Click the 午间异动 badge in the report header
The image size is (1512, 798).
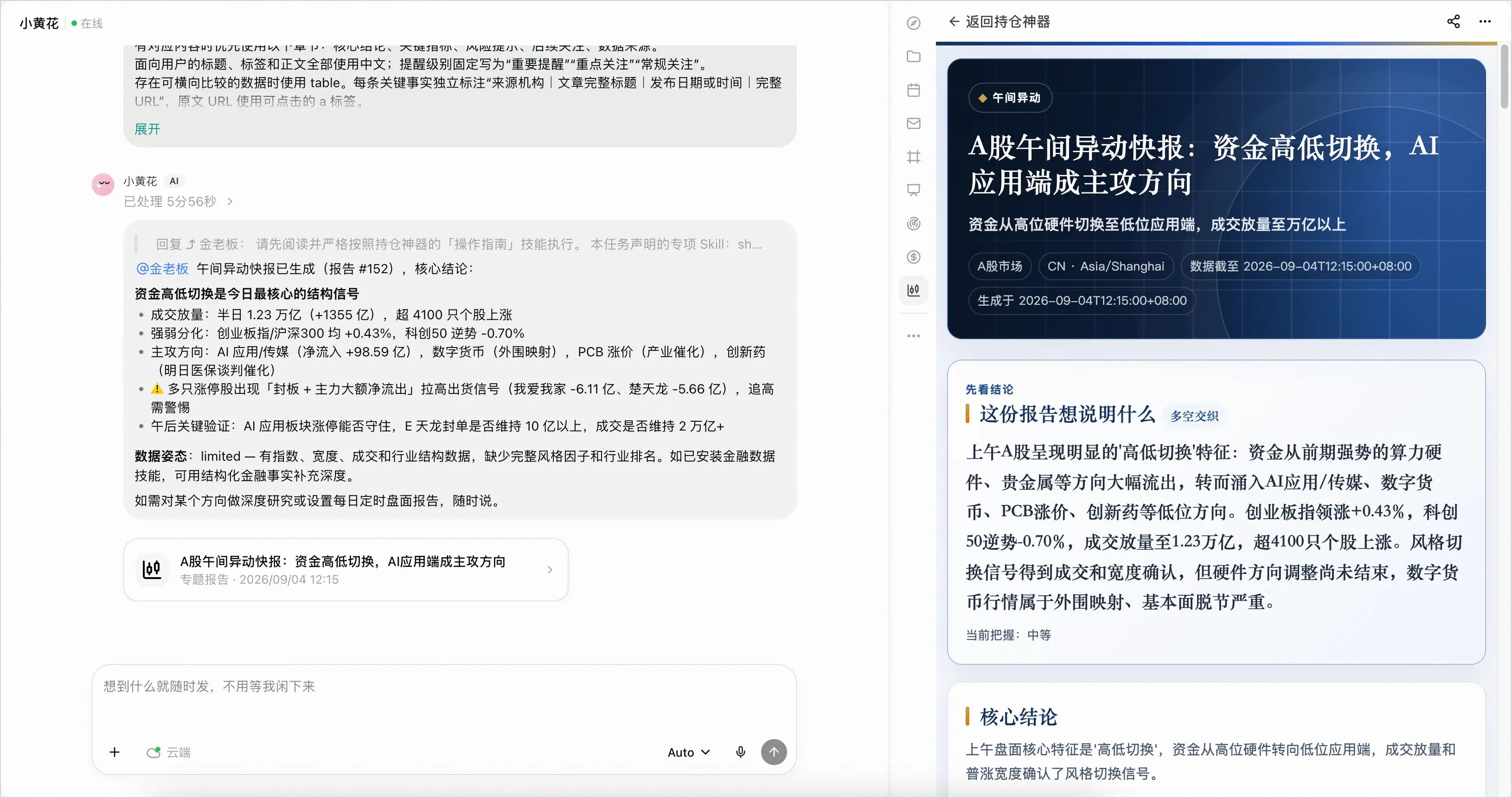coord(1010,97)
